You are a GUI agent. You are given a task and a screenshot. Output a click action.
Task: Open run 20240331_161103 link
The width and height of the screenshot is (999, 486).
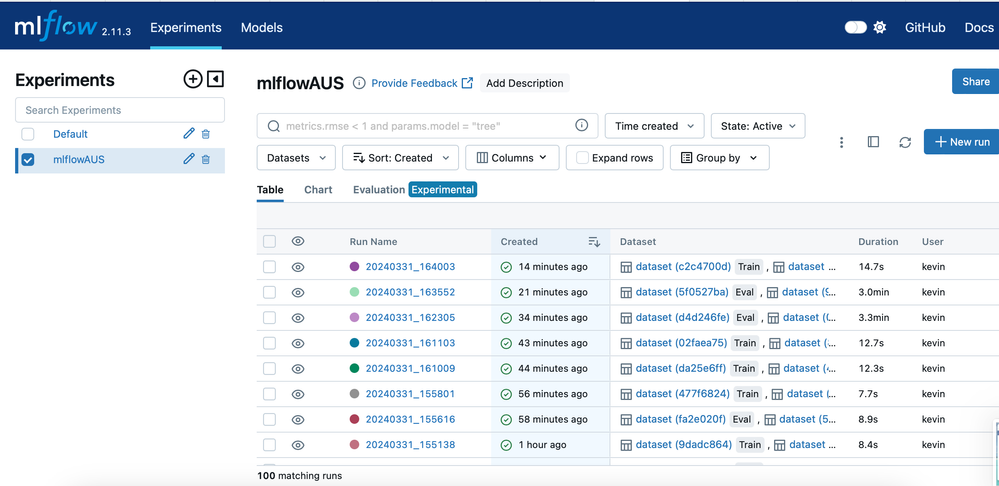click(410, 343)
